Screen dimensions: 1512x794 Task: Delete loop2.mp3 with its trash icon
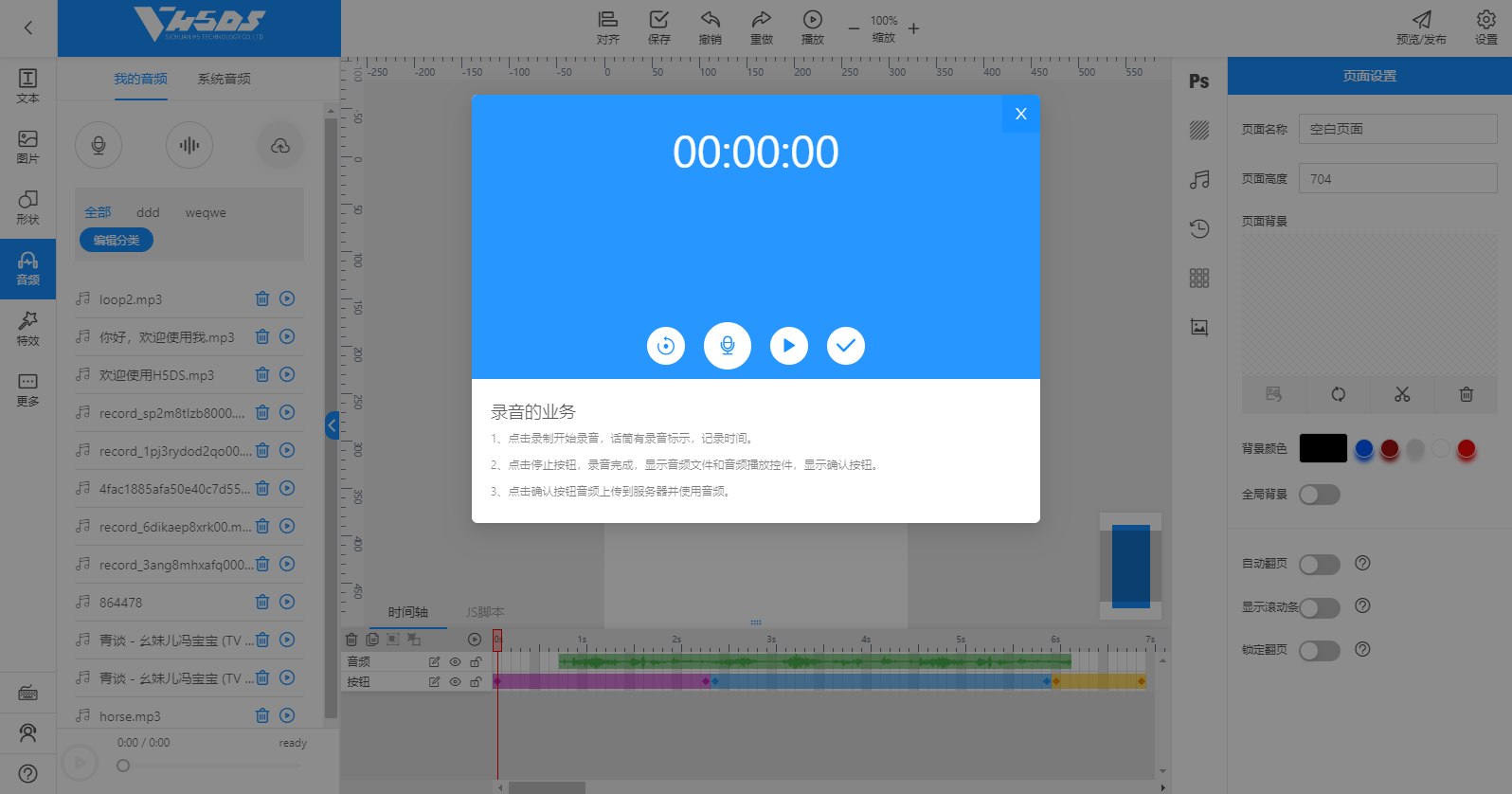click(262, 298)
